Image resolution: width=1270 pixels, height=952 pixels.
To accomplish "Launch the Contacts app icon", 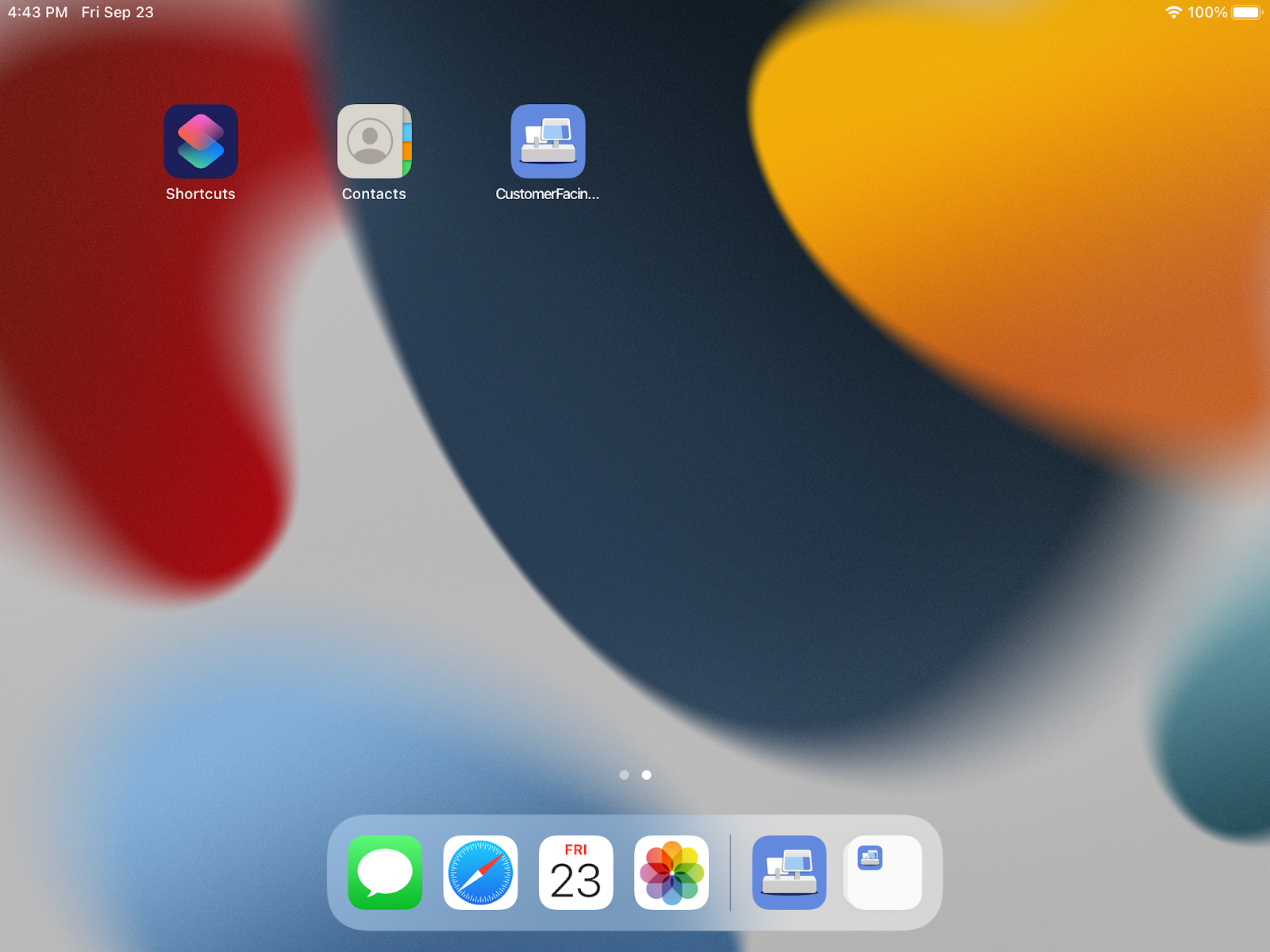I will coord(374,141).
